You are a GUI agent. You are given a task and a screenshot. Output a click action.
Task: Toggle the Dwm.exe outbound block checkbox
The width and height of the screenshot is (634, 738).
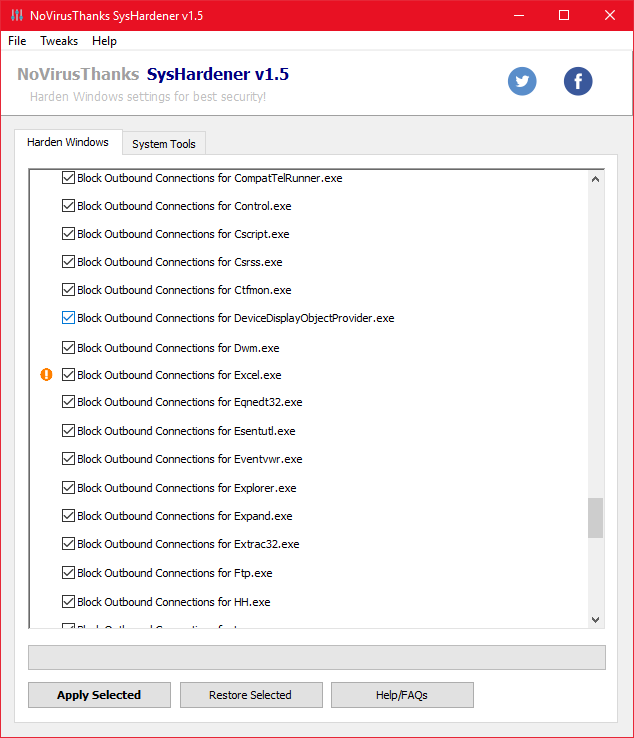coord(68,348)
